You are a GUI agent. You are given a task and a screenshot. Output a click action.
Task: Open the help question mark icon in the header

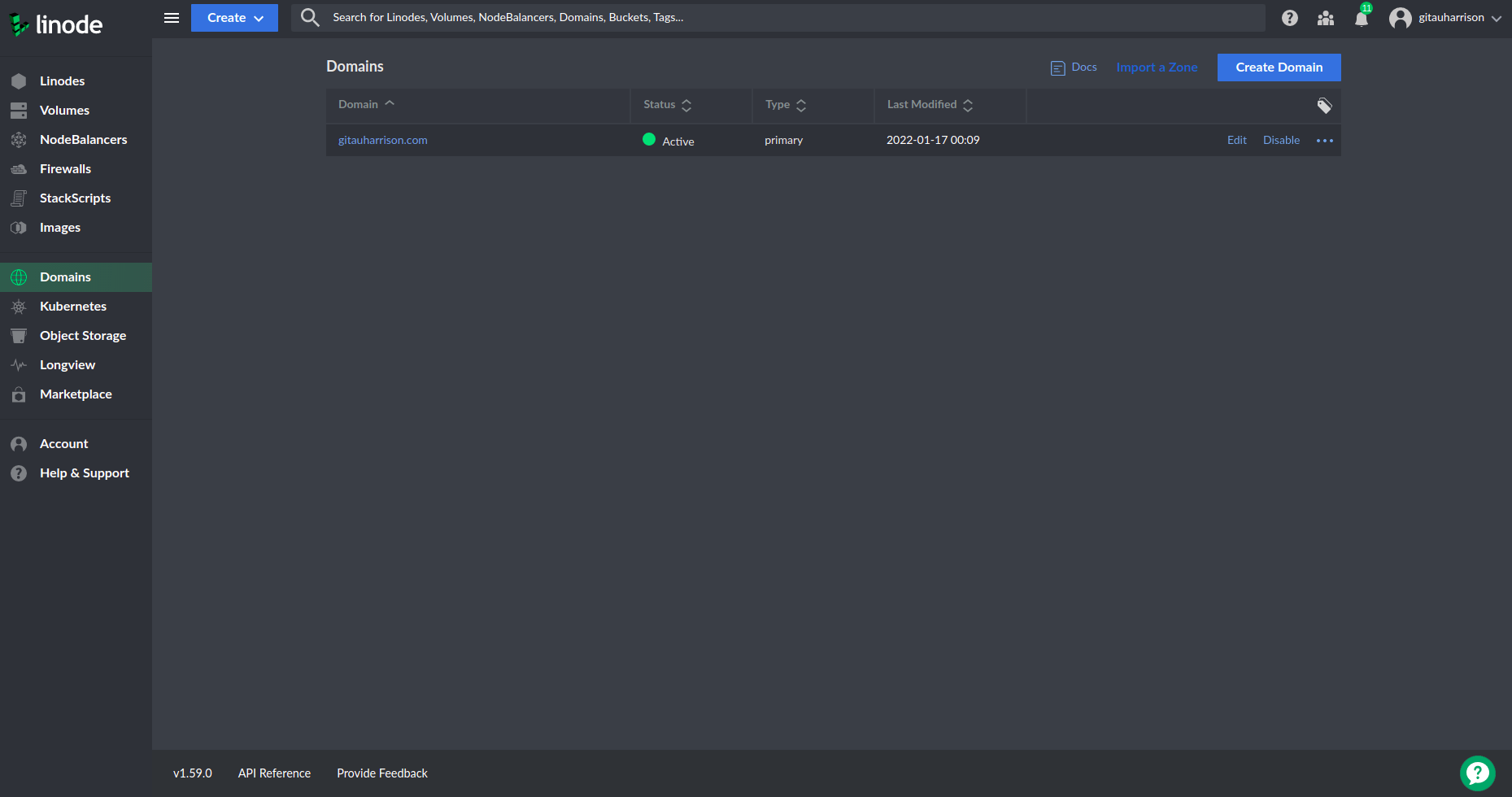pos(1290,18)
